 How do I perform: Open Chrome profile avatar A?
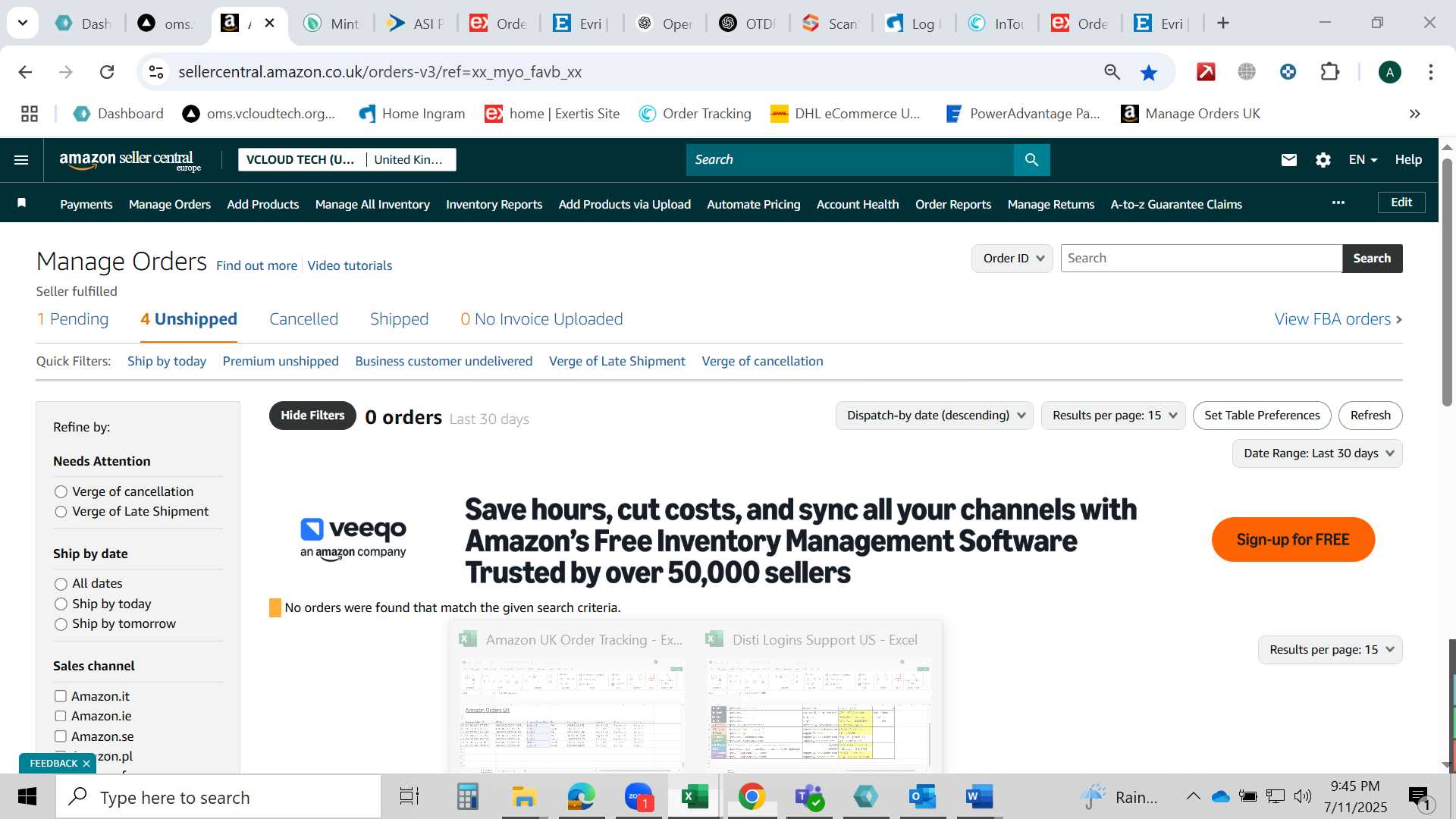pos(1389,72)
